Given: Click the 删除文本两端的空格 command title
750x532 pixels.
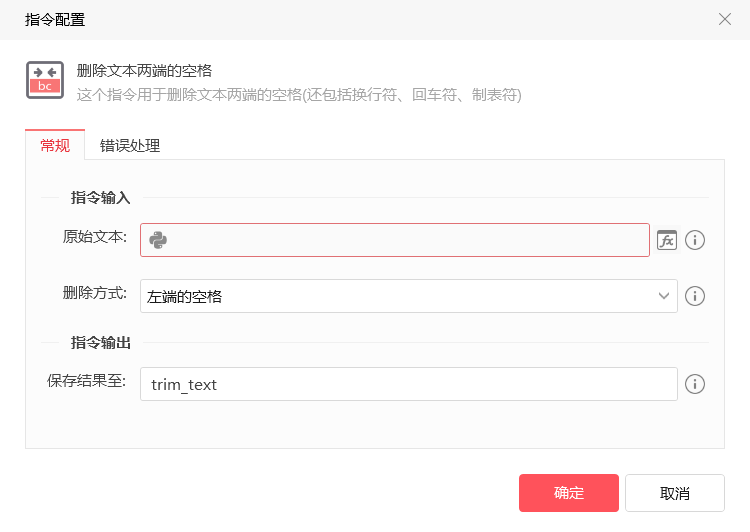Looking at the screenshot, I should coord(144,71).
